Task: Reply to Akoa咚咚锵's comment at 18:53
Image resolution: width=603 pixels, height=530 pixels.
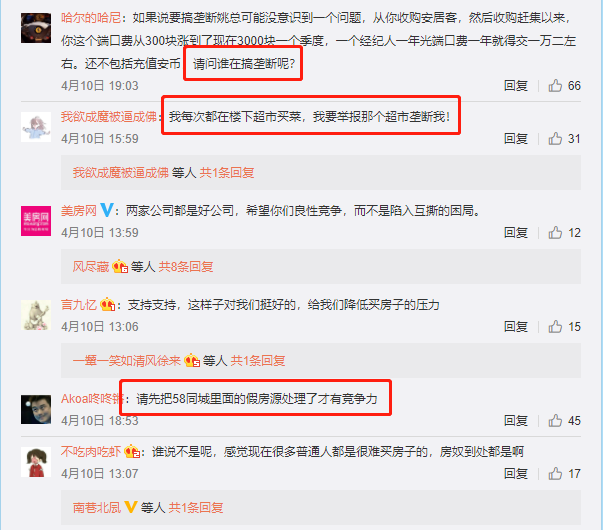Action: [516, 420]
